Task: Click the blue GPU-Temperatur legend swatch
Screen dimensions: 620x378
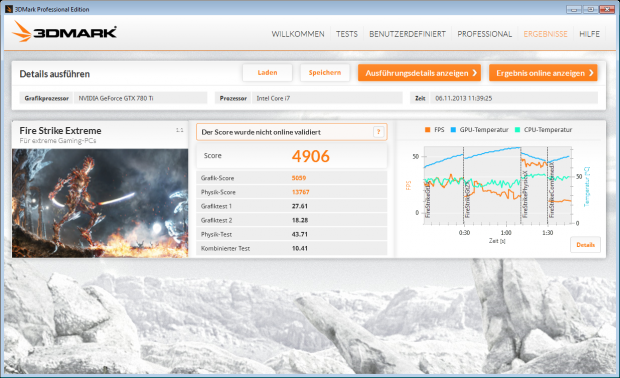Action: [453, 130]
